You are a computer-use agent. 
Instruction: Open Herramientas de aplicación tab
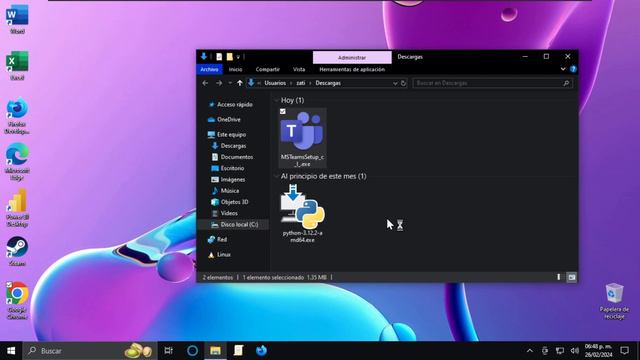tap(352, 69)
